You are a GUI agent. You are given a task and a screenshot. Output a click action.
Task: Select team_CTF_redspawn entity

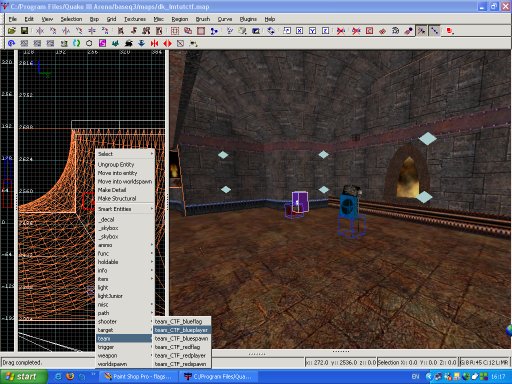[182, 364]
